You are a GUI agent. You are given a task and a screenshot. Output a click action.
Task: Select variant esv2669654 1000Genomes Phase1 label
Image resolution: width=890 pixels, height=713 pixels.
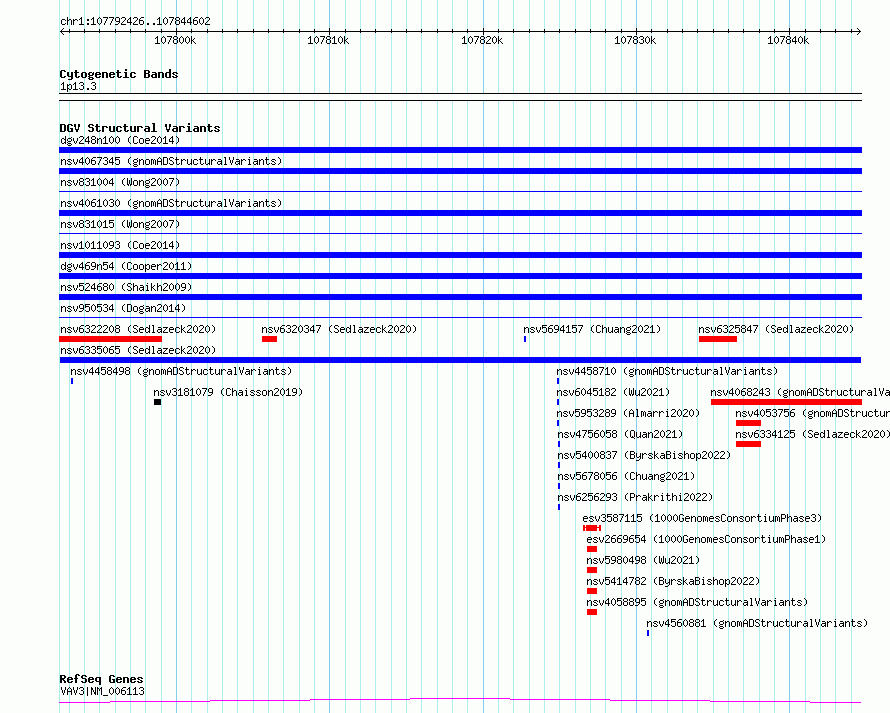point(706,539)
